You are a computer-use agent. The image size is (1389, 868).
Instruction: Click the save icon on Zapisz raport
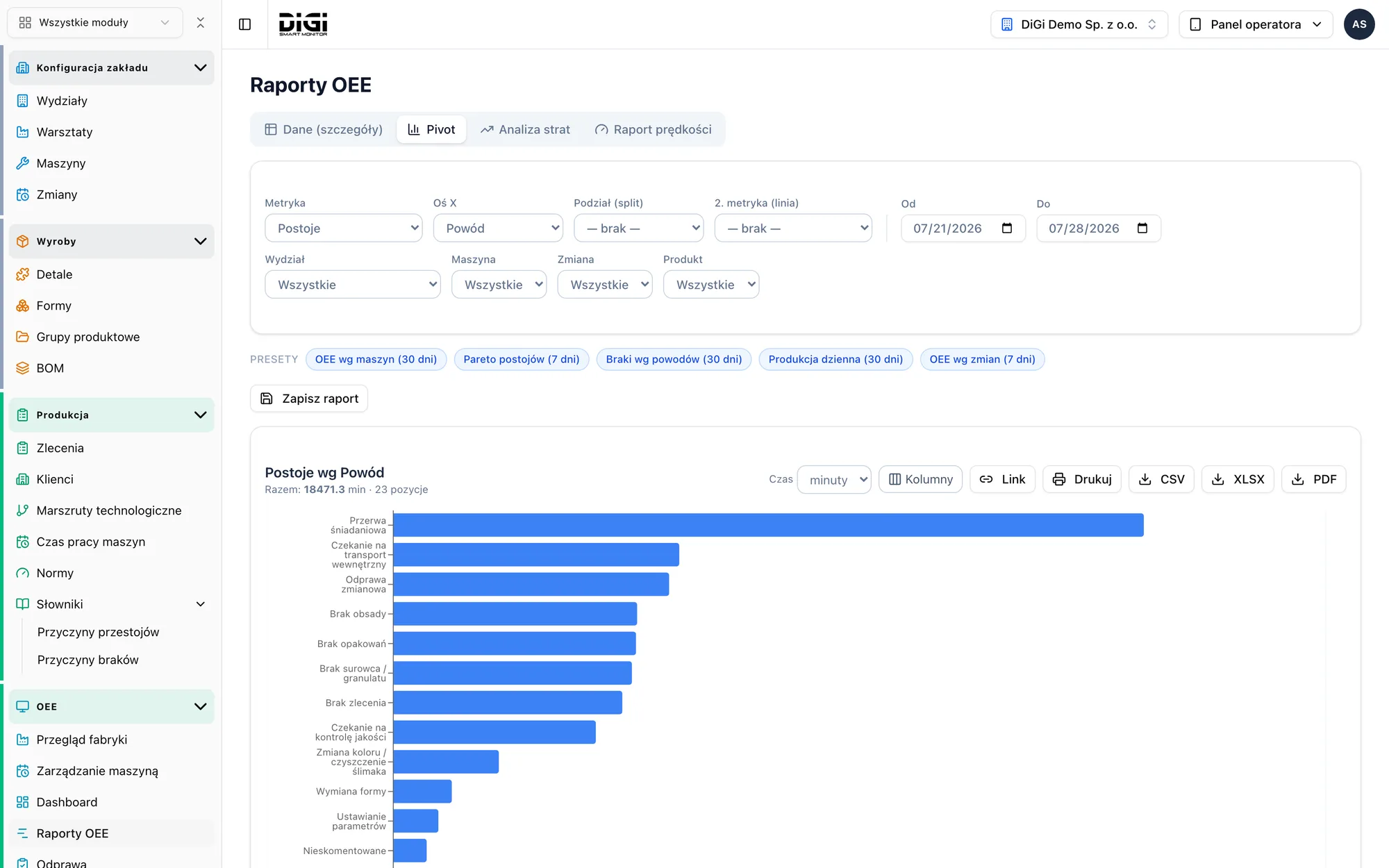[267, 399]
